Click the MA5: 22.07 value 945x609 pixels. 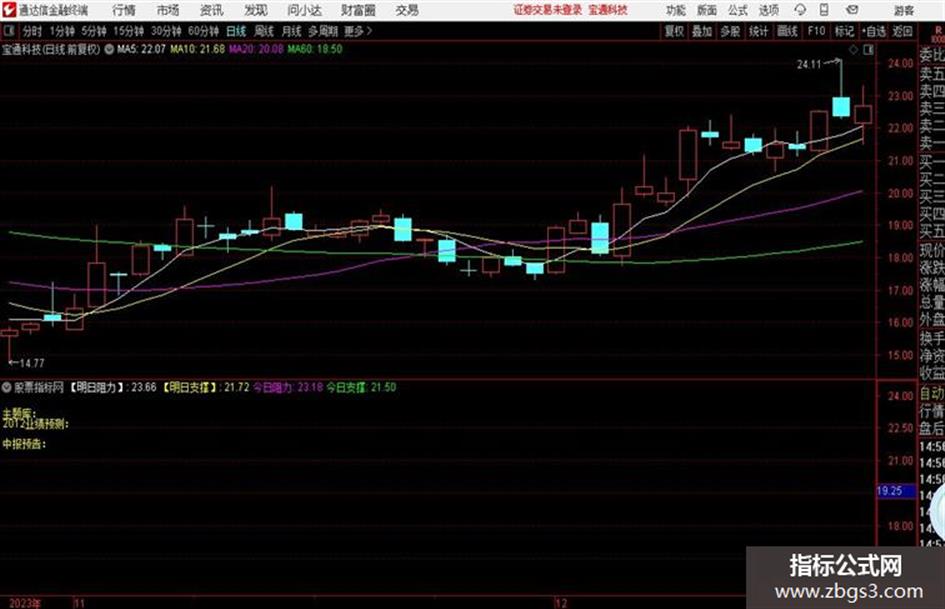pyautogui.click(x=141, y=49)
